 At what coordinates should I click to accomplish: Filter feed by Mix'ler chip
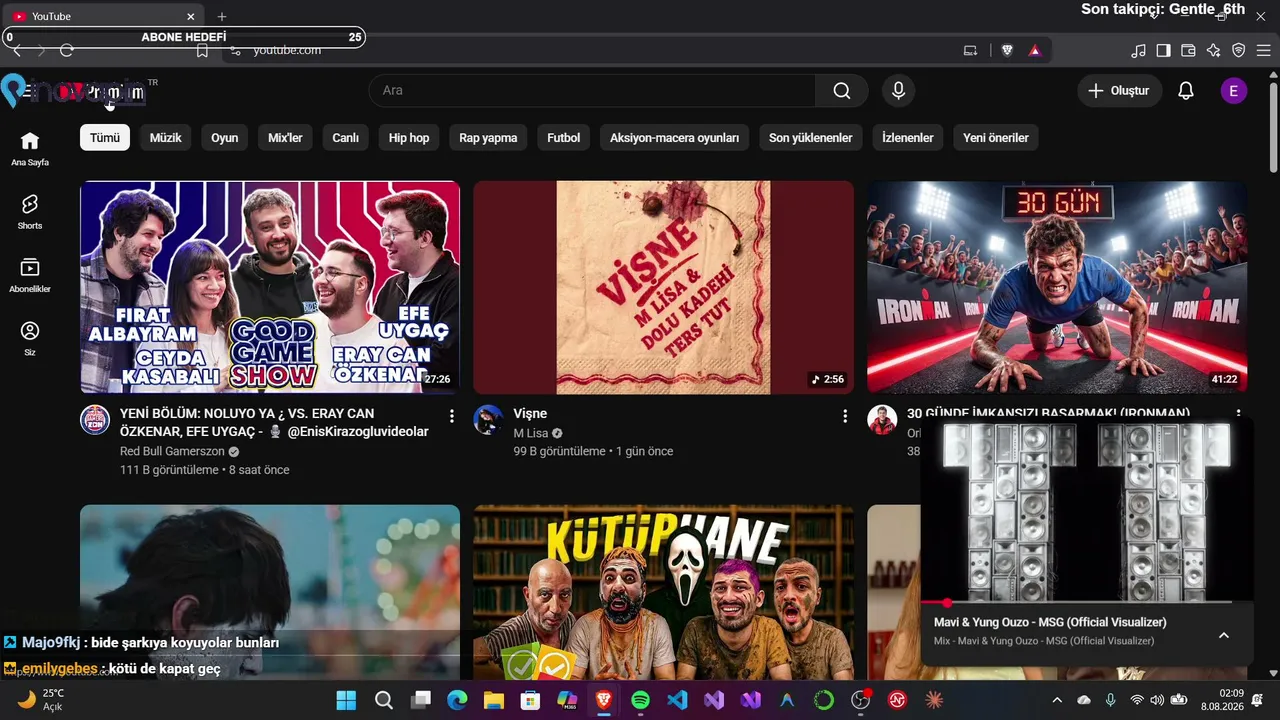(x=285, y=138)
